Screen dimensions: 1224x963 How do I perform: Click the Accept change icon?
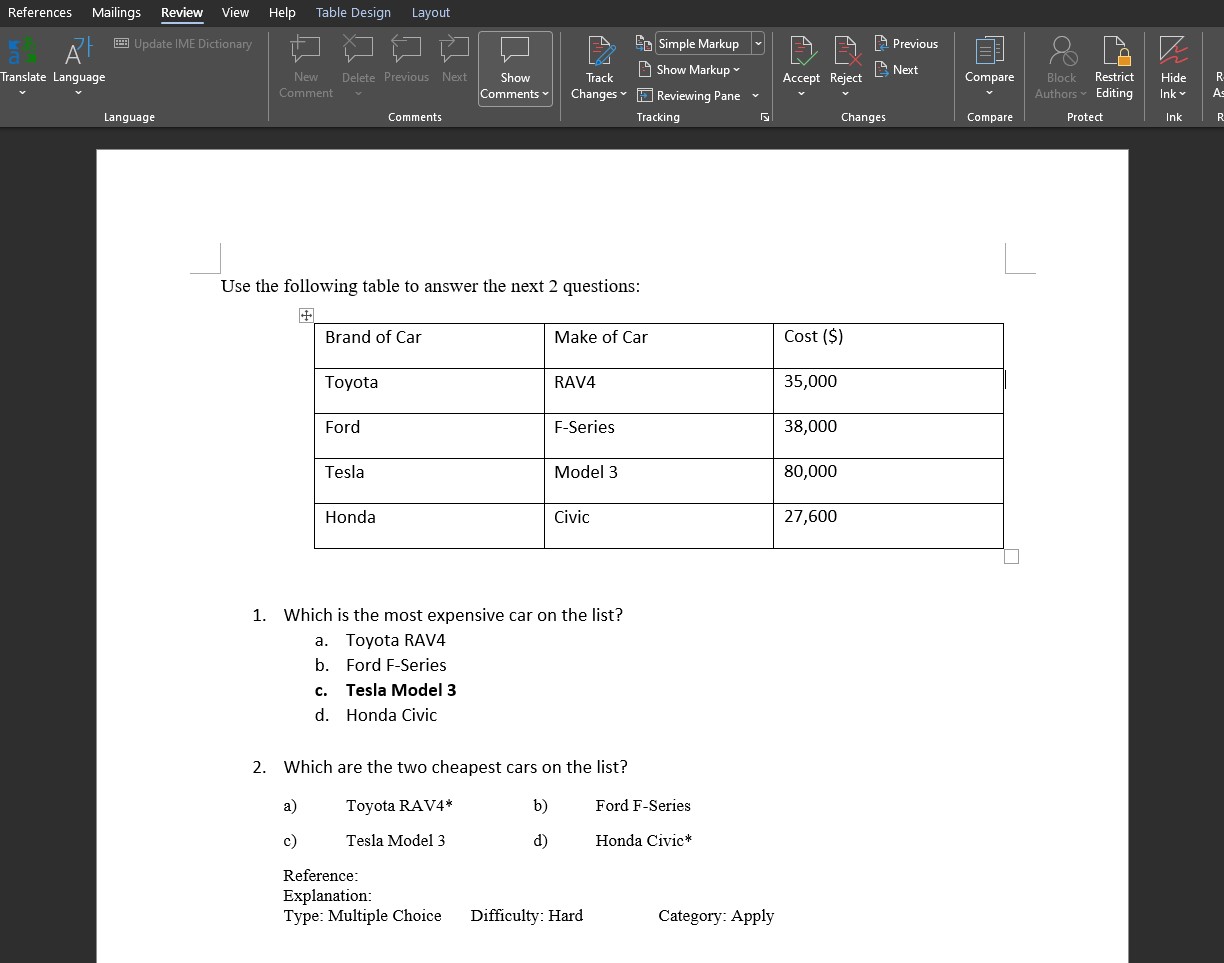coord(801,52)
